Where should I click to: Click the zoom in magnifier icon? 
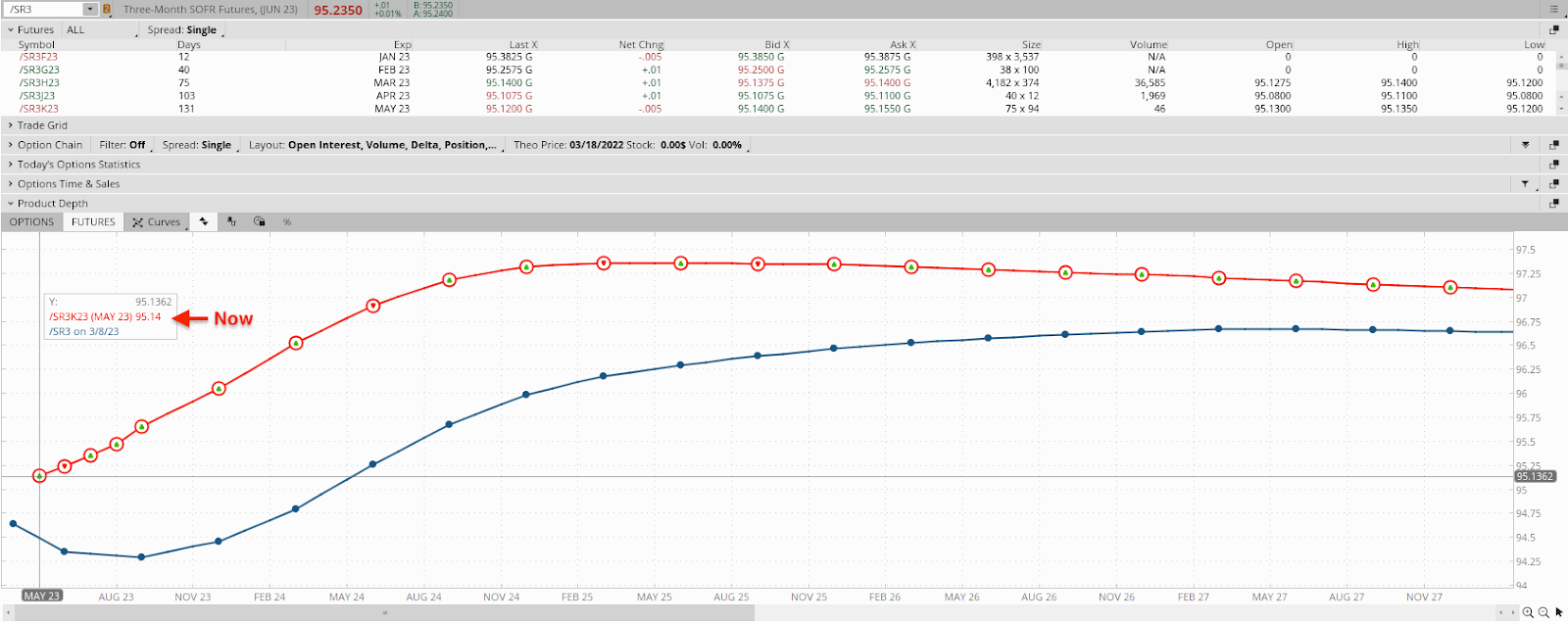[1528, 612]
